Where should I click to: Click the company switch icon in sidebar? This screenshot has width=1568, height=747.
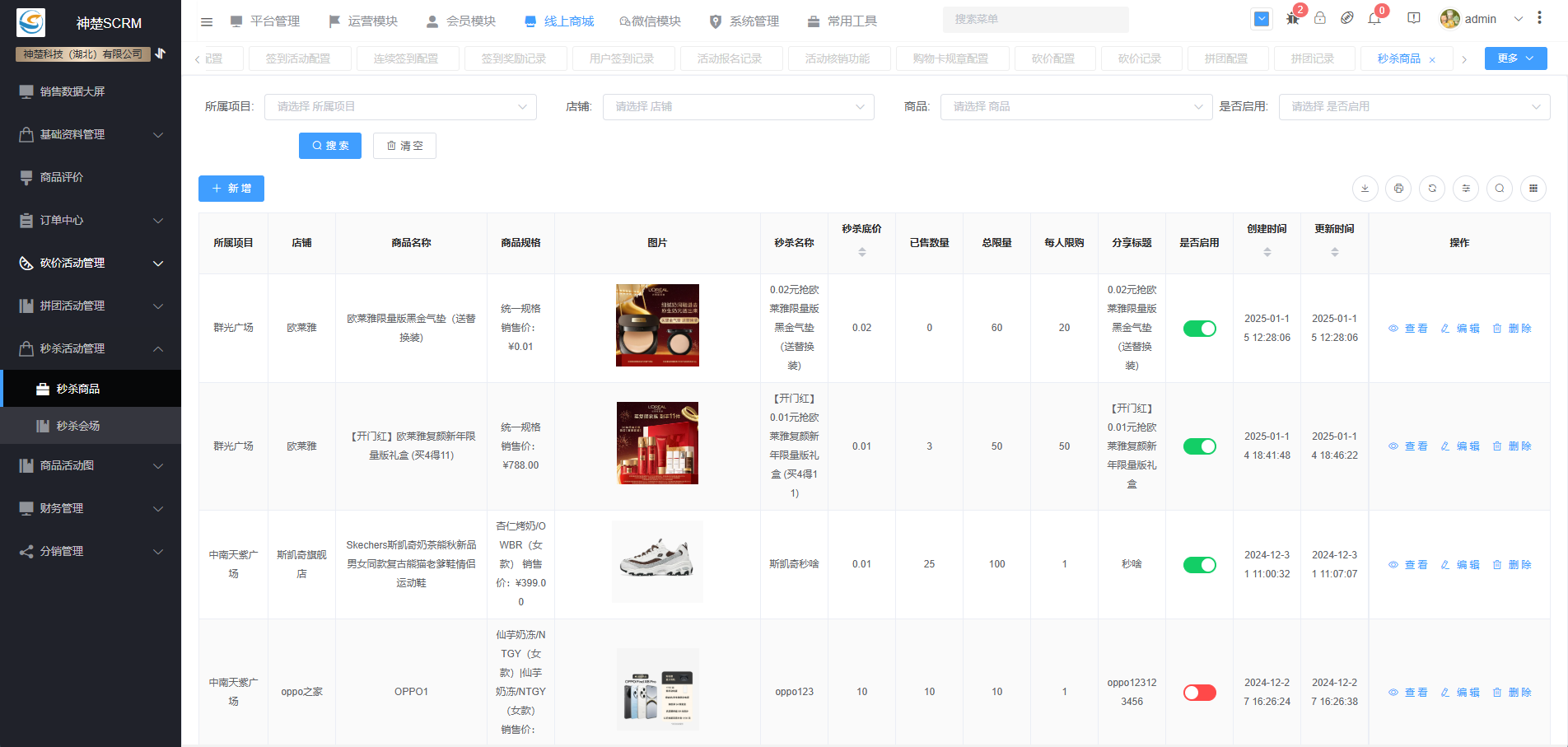[161, 54]
